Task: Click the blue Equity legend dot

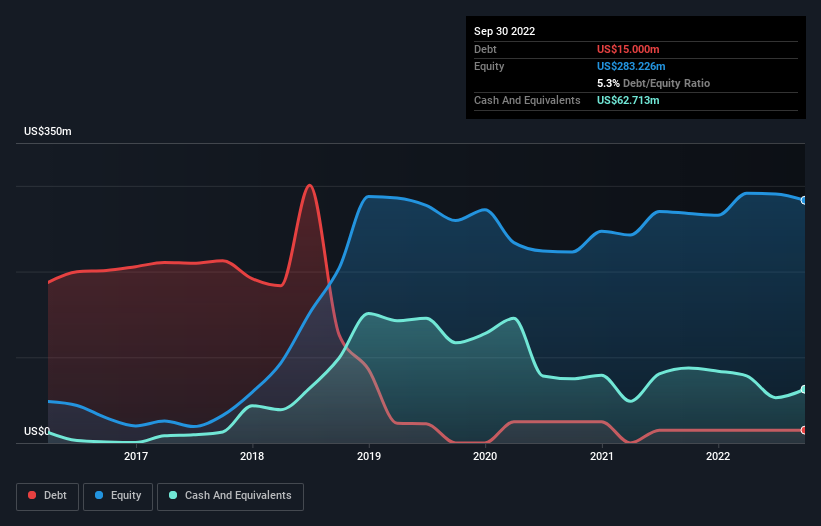Action: point(99,495)
